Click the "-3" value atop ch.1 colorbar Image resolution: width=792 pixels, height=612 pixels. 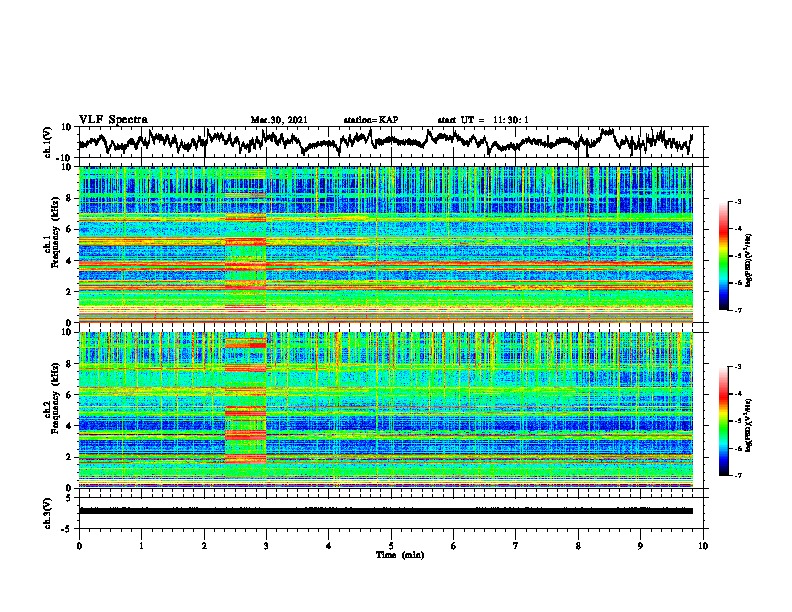(737, 202)
